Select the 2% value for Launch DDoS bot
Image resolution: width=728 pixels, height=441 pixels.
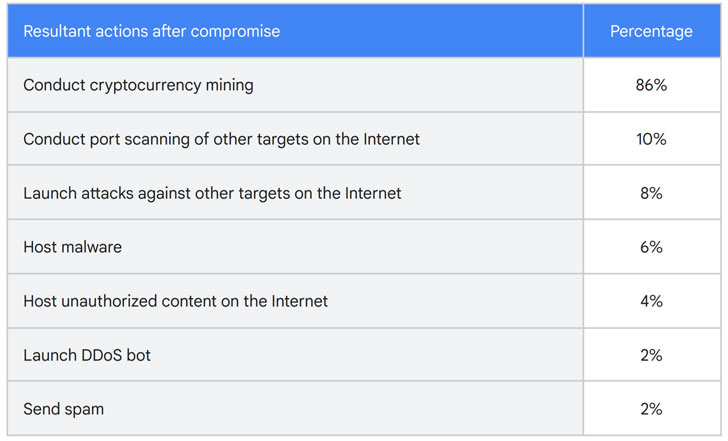[x=651, y=355]
